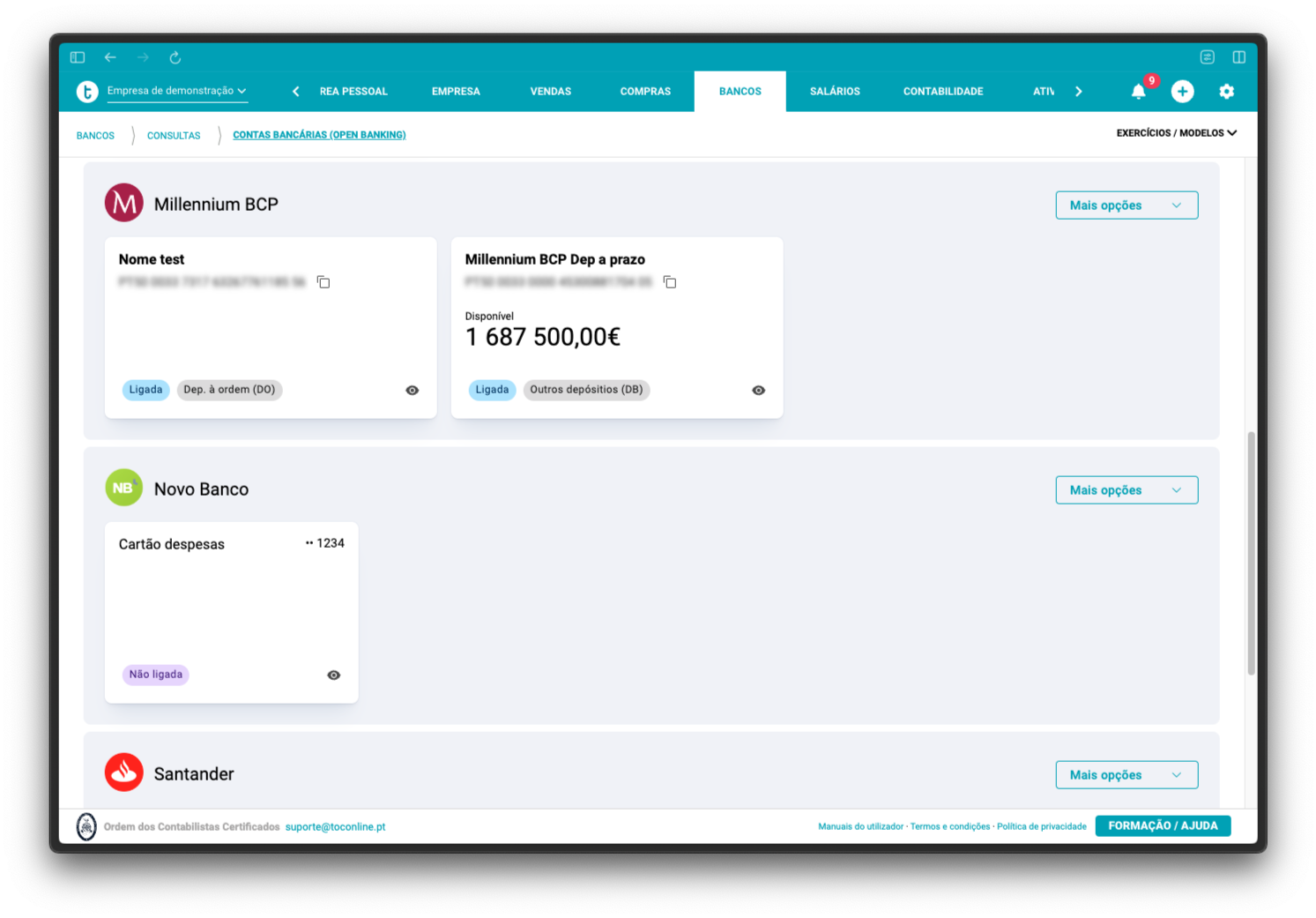Open the reader view icon
Viewport: 1316px width, 918px height.
tap(1208, 57)
